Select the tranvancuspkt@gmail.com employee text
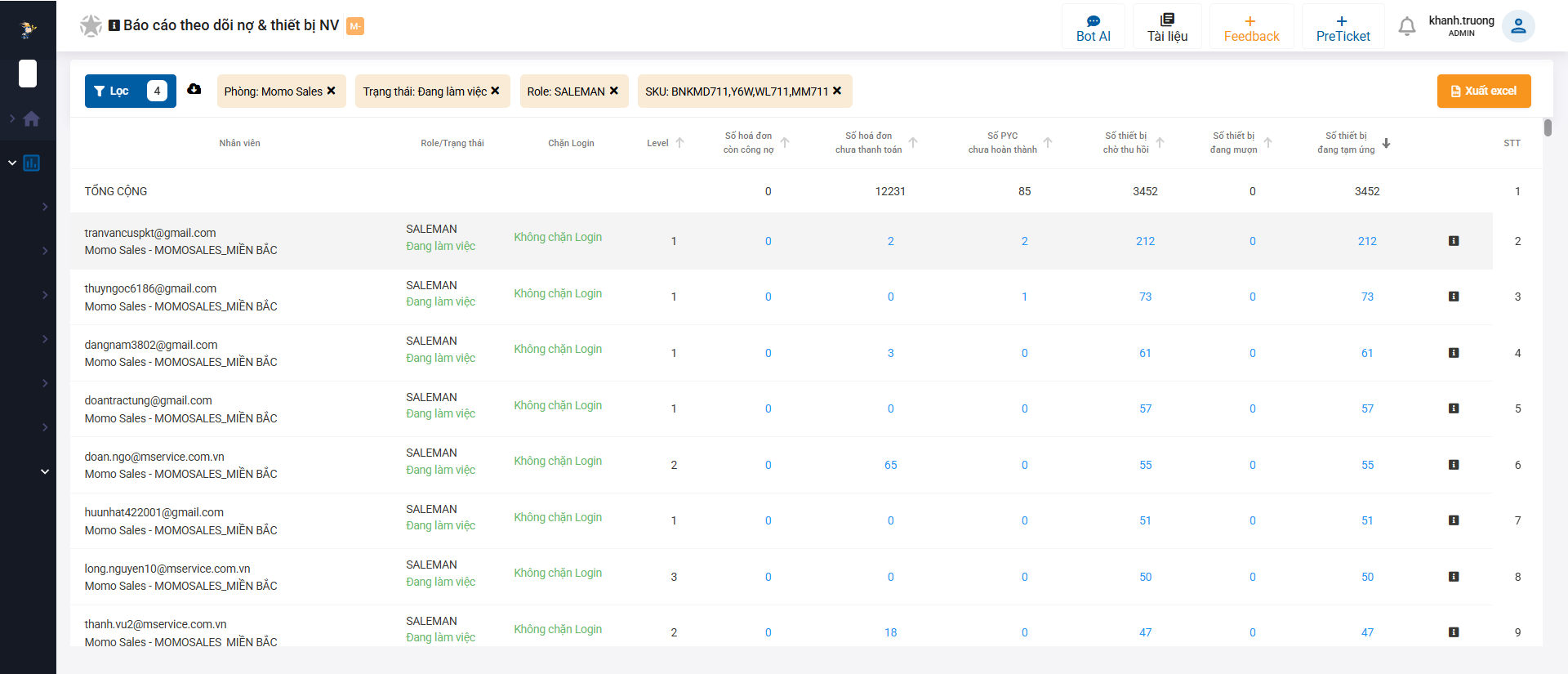Screen dimensions: 1568x674 pyautogui.click(x=150, y=233)
